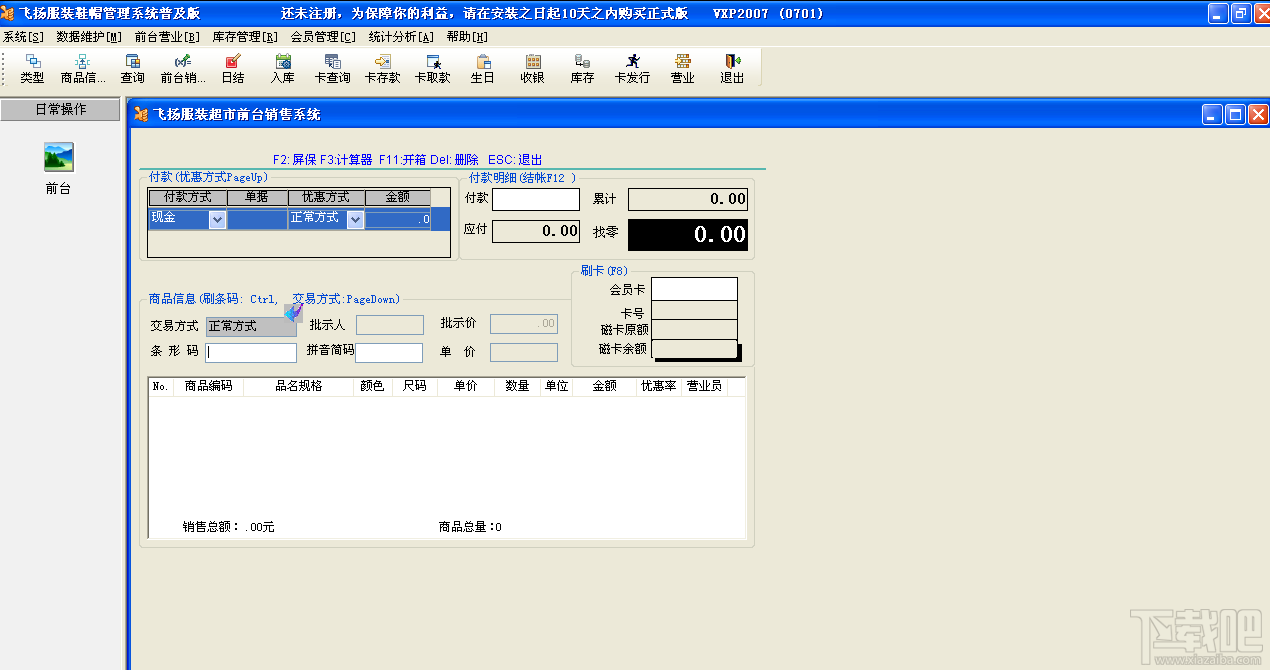Image resolution: width=1270 pixels, height=670 pixels.
Task: Open the 帮助[H] menu
Action: (x=467, y=37)
